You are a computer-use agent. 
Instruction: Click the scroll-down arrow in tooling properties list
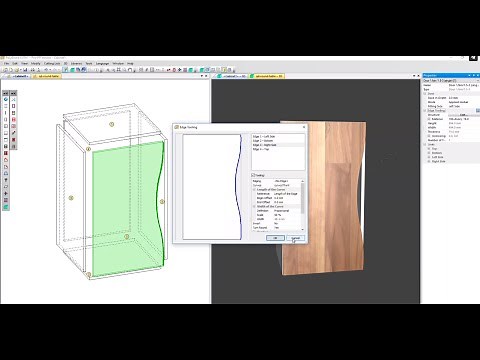(302, 229)
